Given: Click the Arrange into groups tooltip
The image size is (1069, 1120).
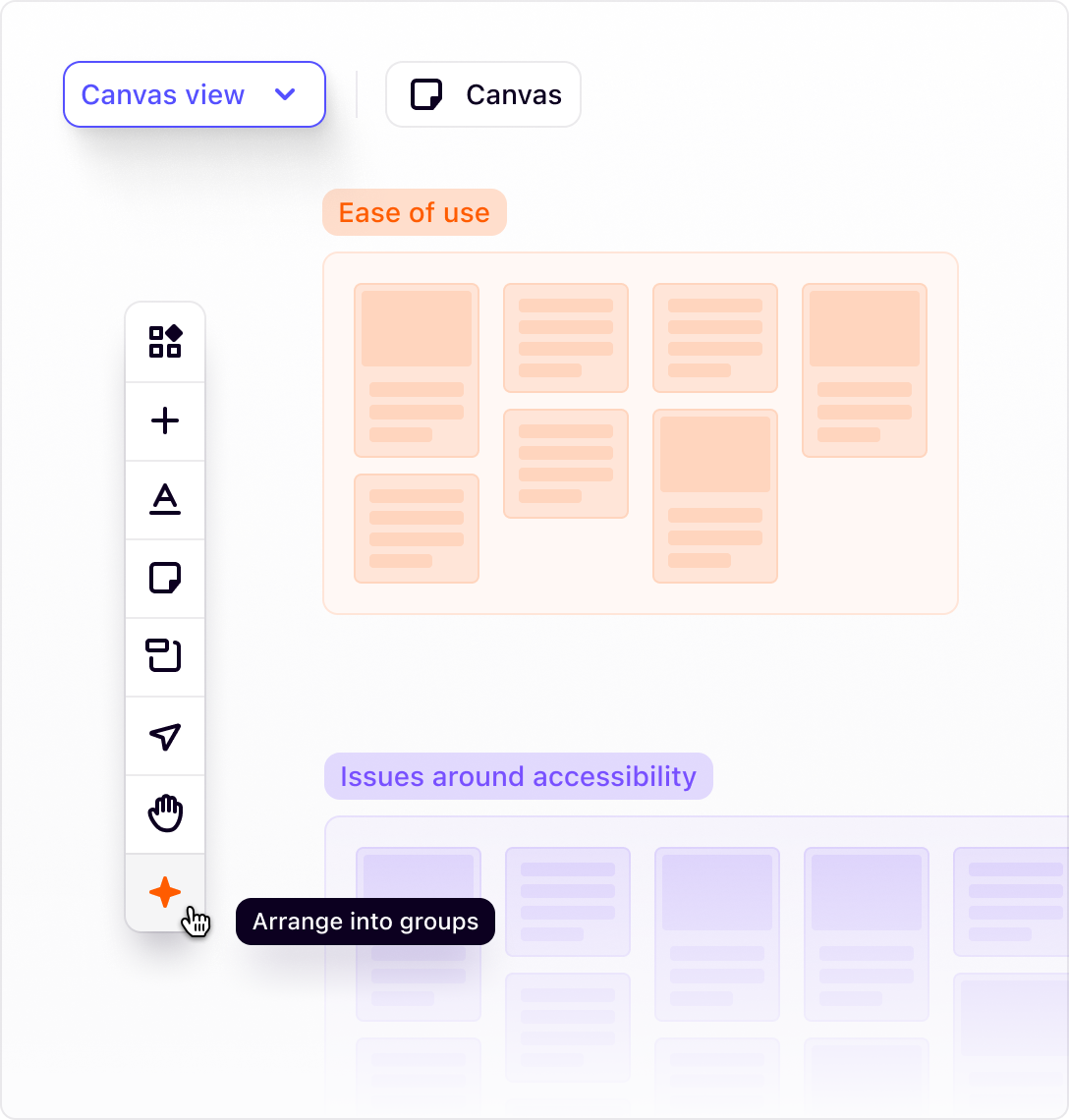Looking at the screenshot, I should [x=365, y=922].
